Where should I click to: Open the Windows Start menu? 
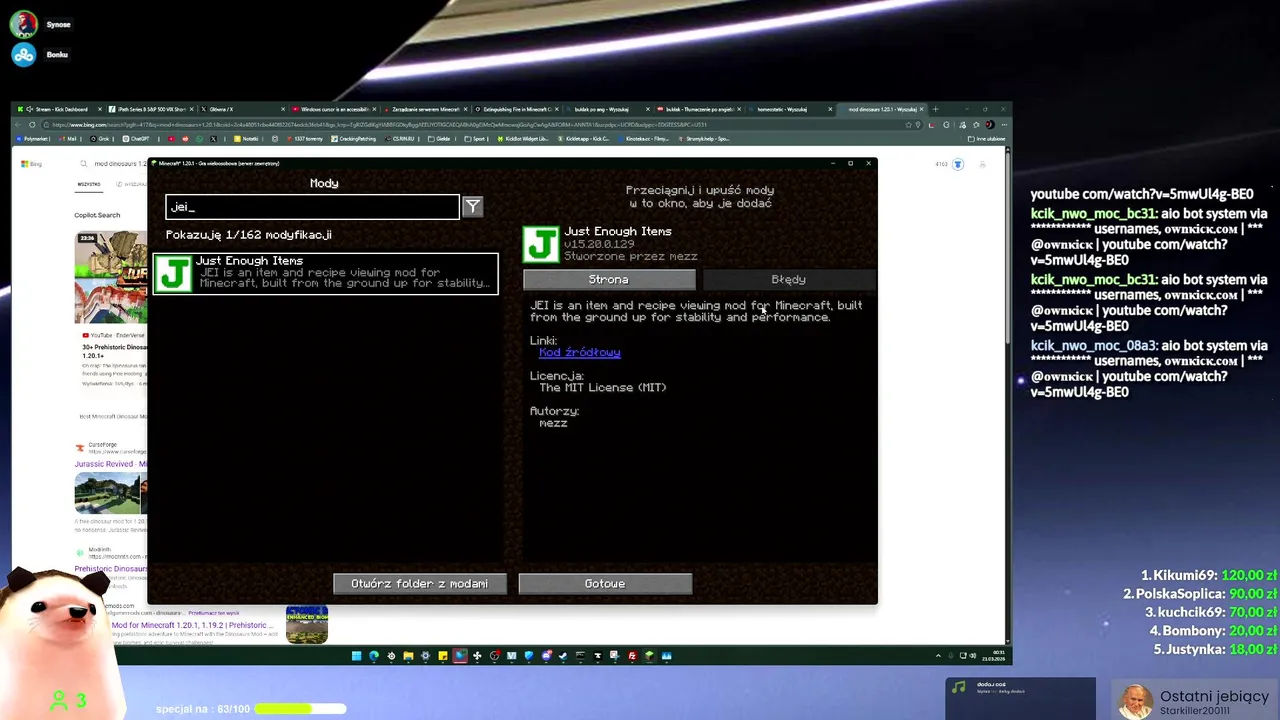(356, 656)
